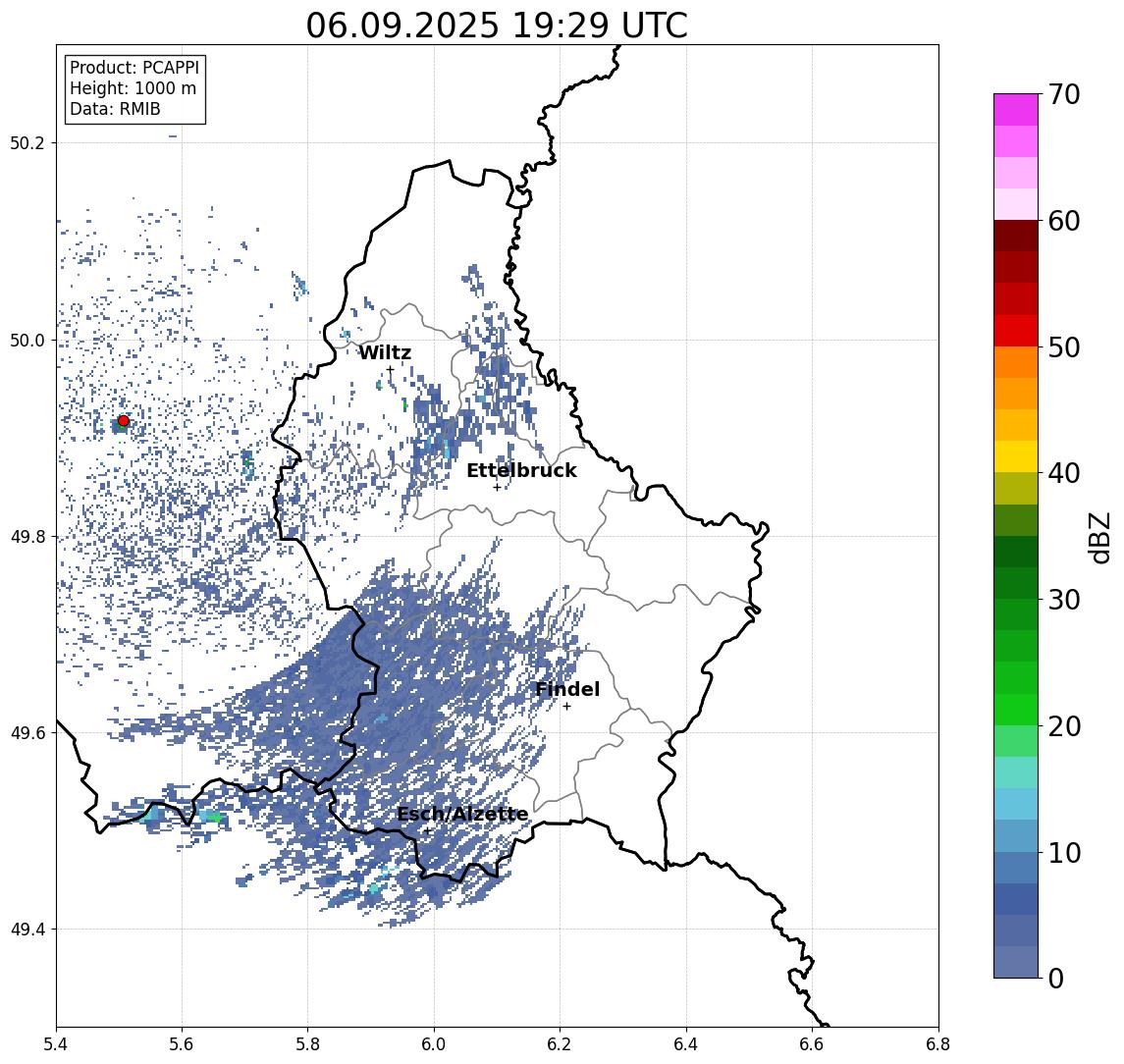This screenshot has width=1124, height=1064.
Task: Click the longitude axis label 6.8
Action: 937,1044
